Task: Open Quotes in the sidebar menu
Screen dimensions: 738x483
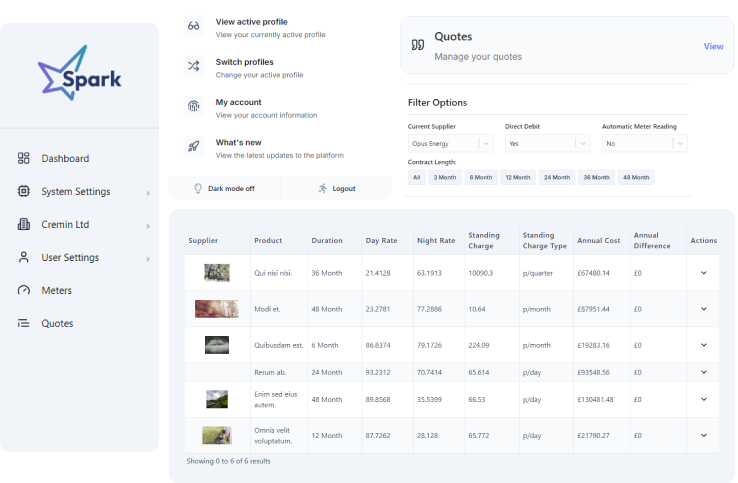Action: [57, 324]
